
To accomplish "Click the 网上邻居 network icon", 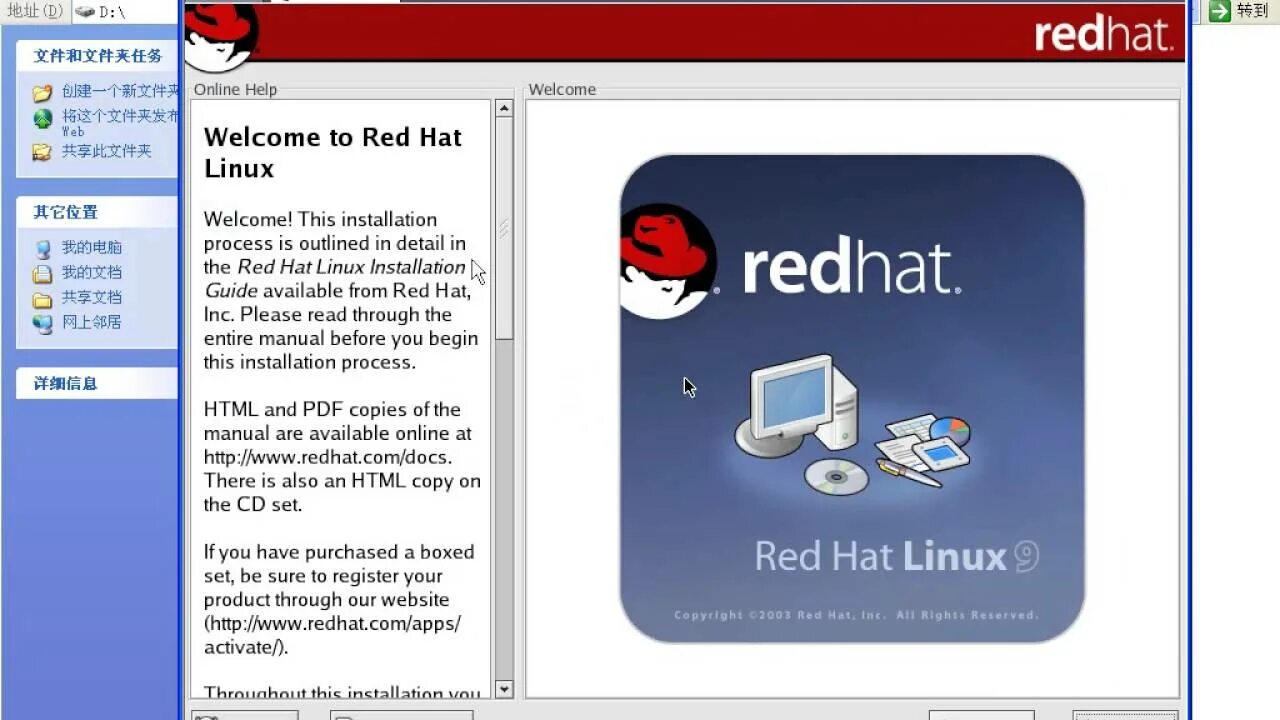I will [x=42, y=323].
